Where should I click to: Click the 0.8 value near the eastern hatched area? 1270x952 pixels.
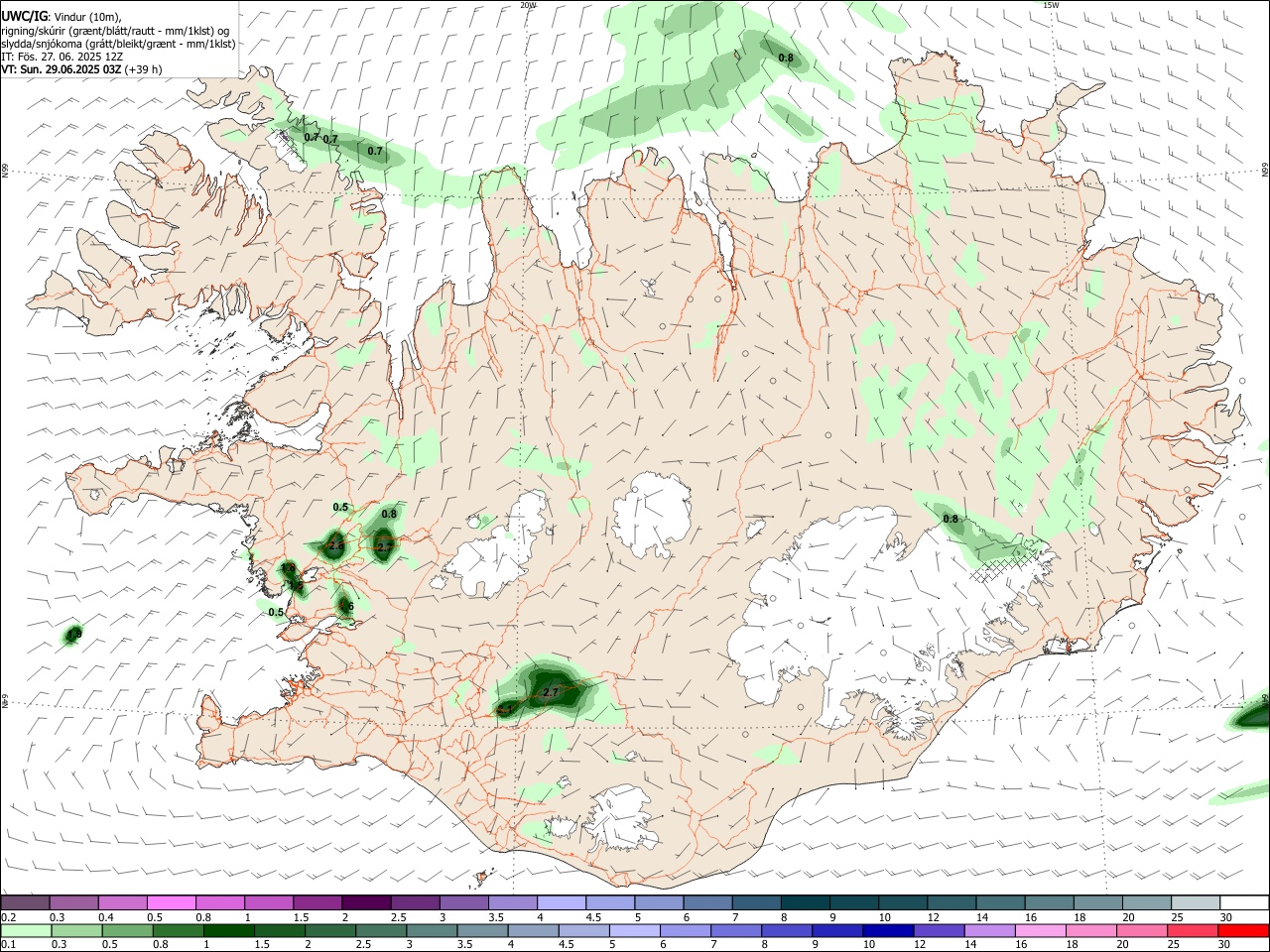[x=951, y=519]
